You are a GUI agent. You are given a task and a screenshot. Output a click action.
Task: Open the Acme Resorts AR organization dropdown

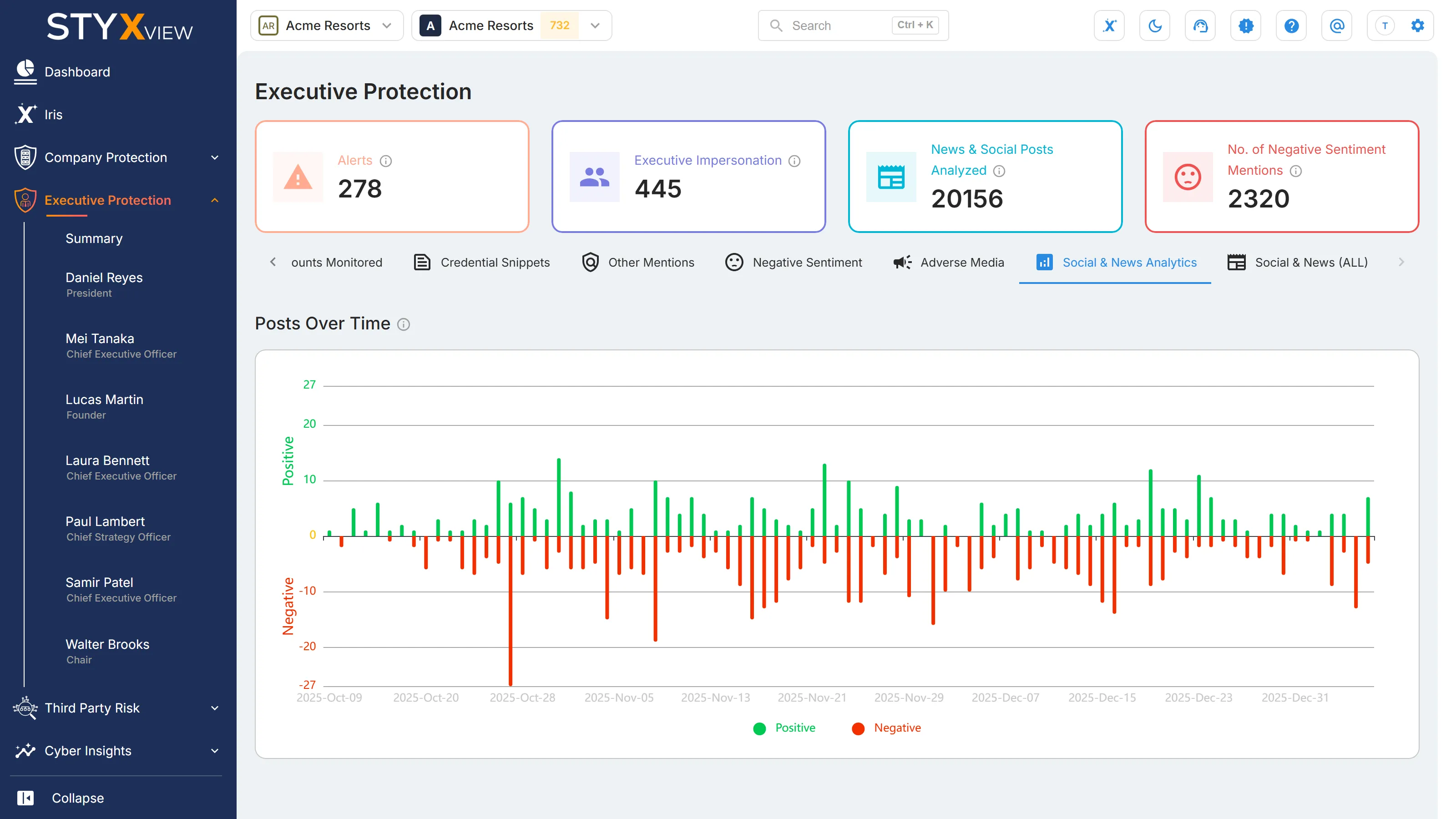click(327, 25)
